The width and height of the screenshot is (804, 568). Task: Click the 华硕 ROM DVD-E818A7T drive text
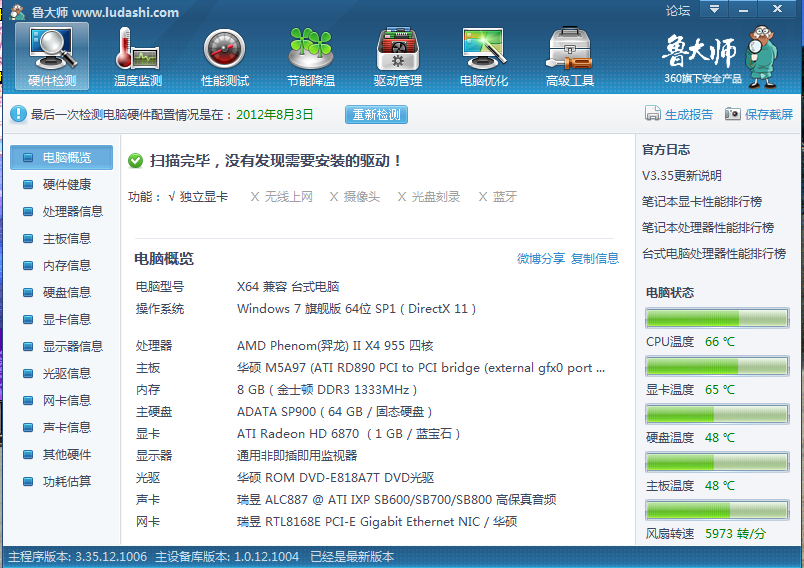[335, 478]
